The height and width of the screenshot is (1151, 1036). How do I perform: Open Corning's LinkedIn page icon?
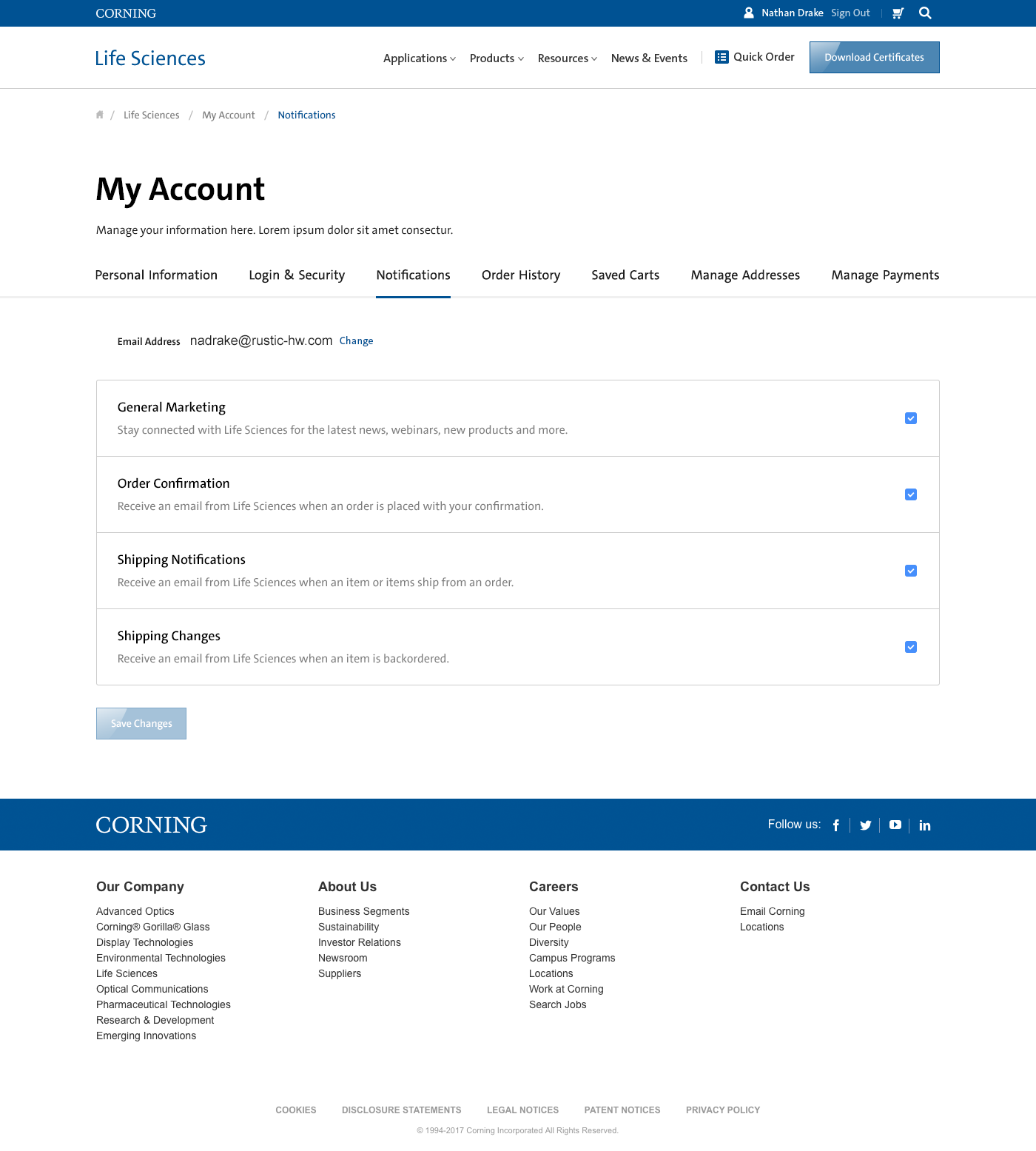[925, 825]
